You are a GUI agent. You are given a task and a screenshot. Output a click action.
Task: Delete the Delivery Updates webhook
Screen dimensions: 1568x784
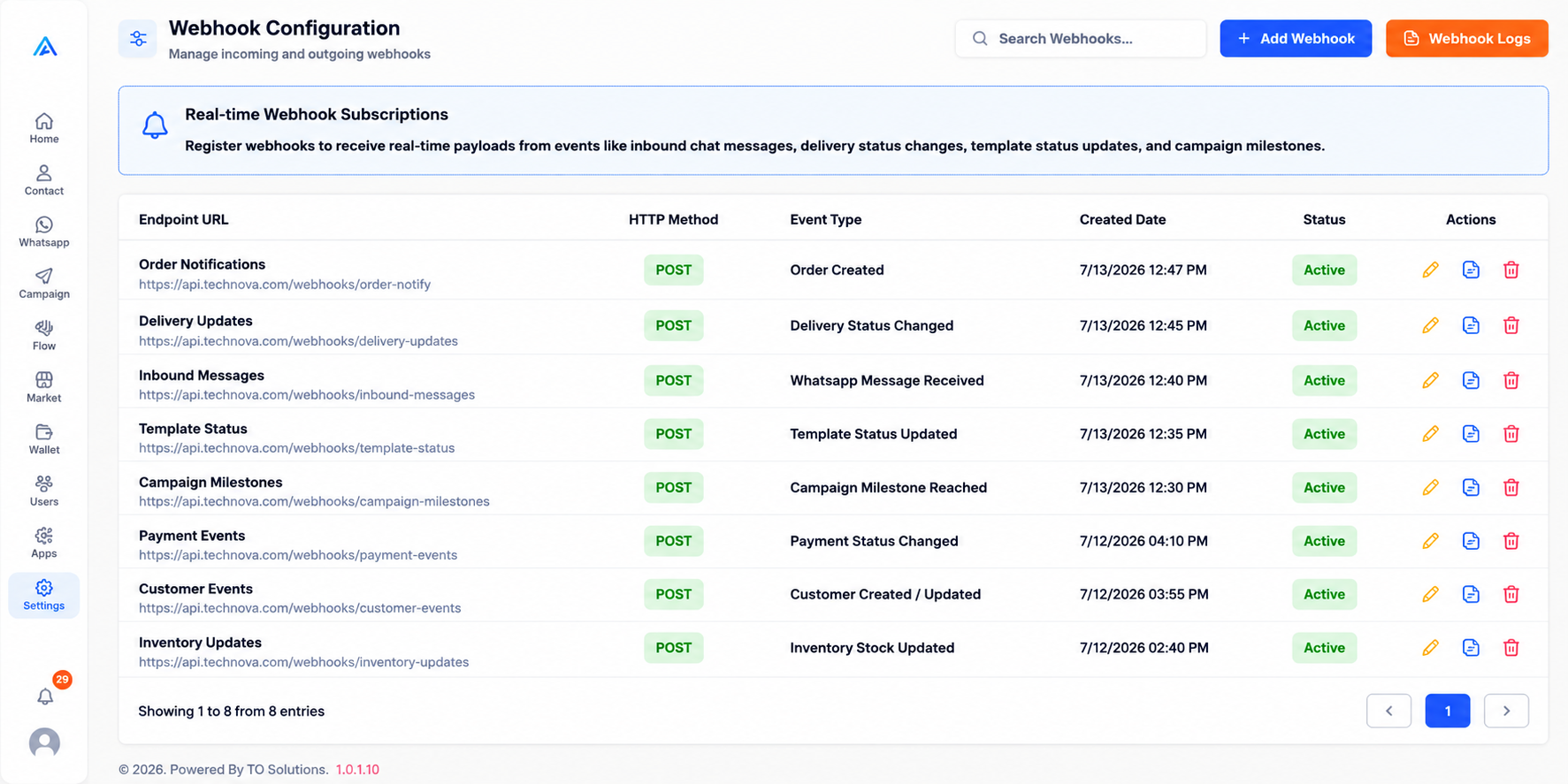pos(1511,325)
